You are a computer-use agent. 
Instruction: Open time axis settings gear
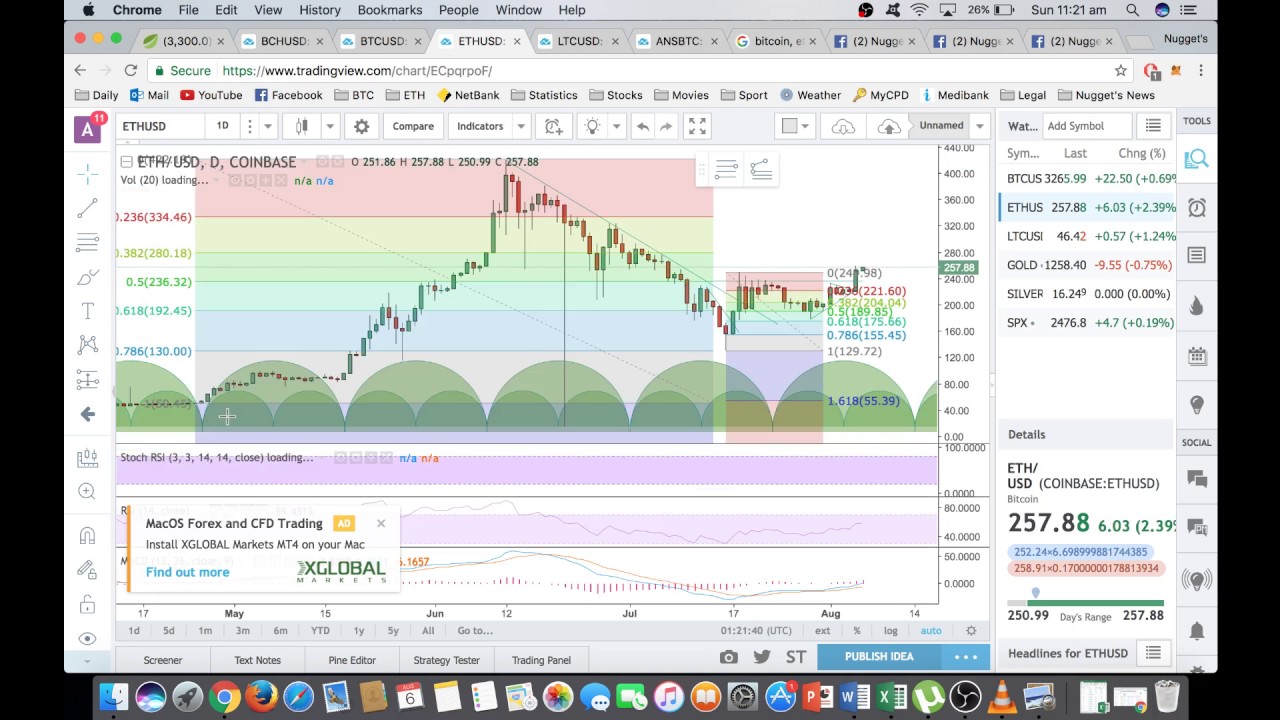coord(971,630)
